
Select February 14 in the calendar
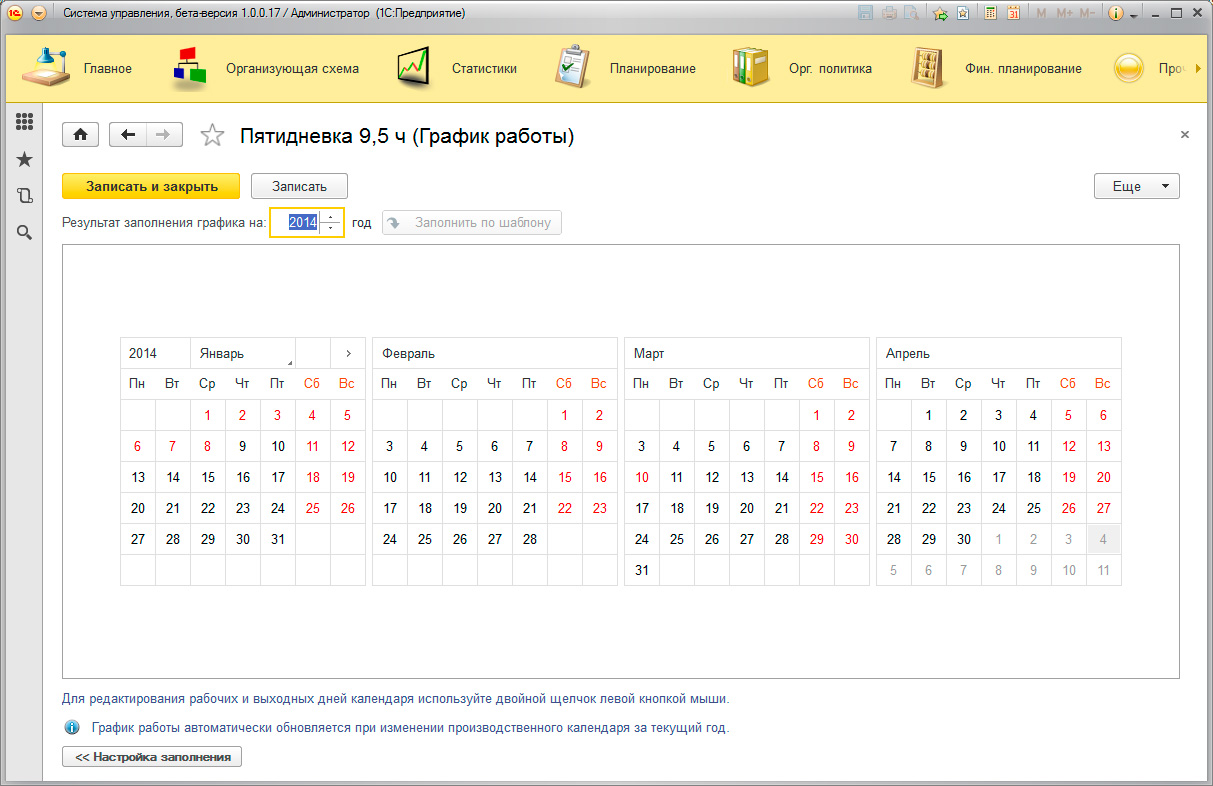tap(530, 477)
